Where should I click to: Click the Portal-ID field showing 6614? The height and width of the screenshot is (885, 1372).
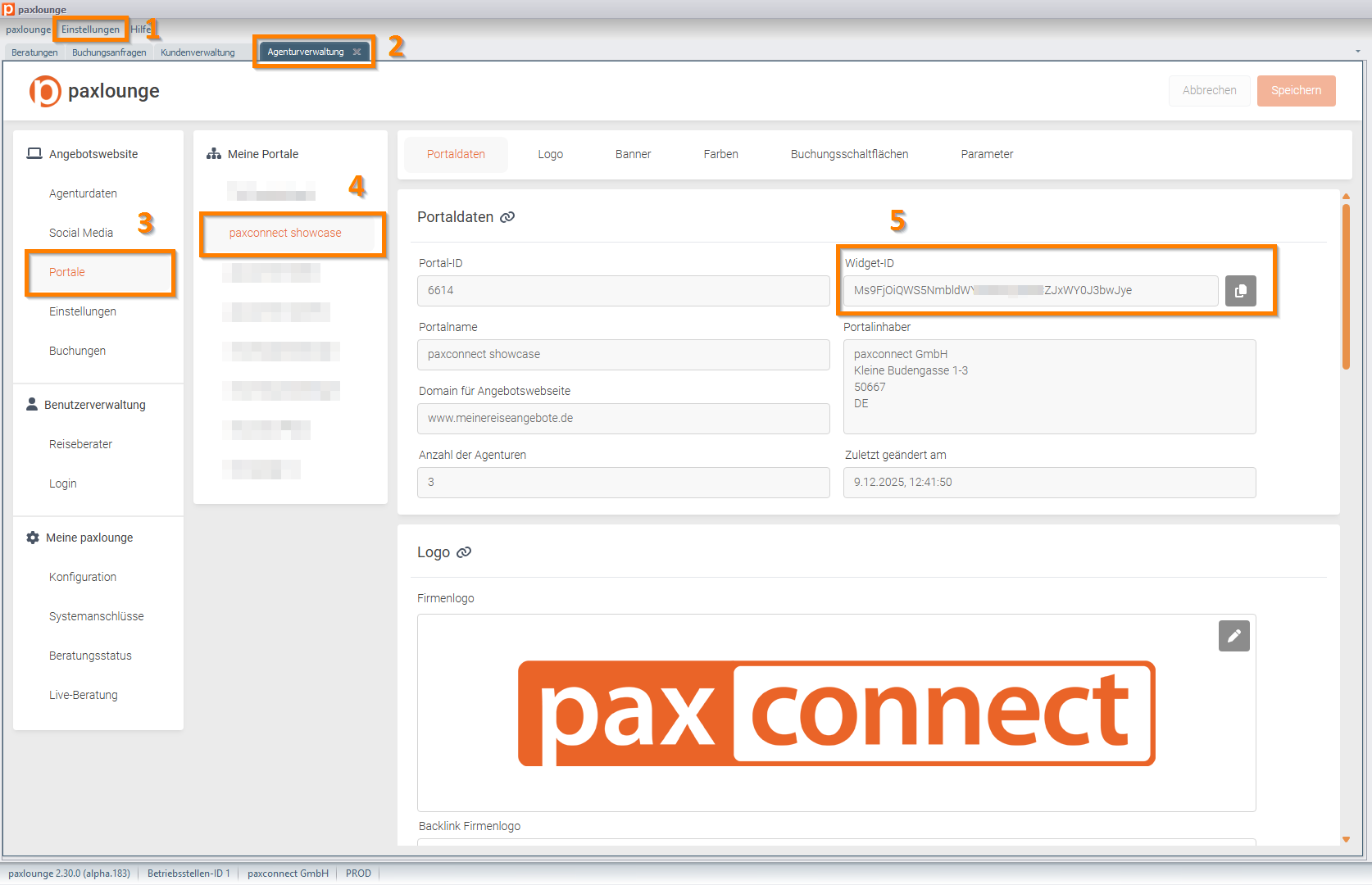coord(623,290)
